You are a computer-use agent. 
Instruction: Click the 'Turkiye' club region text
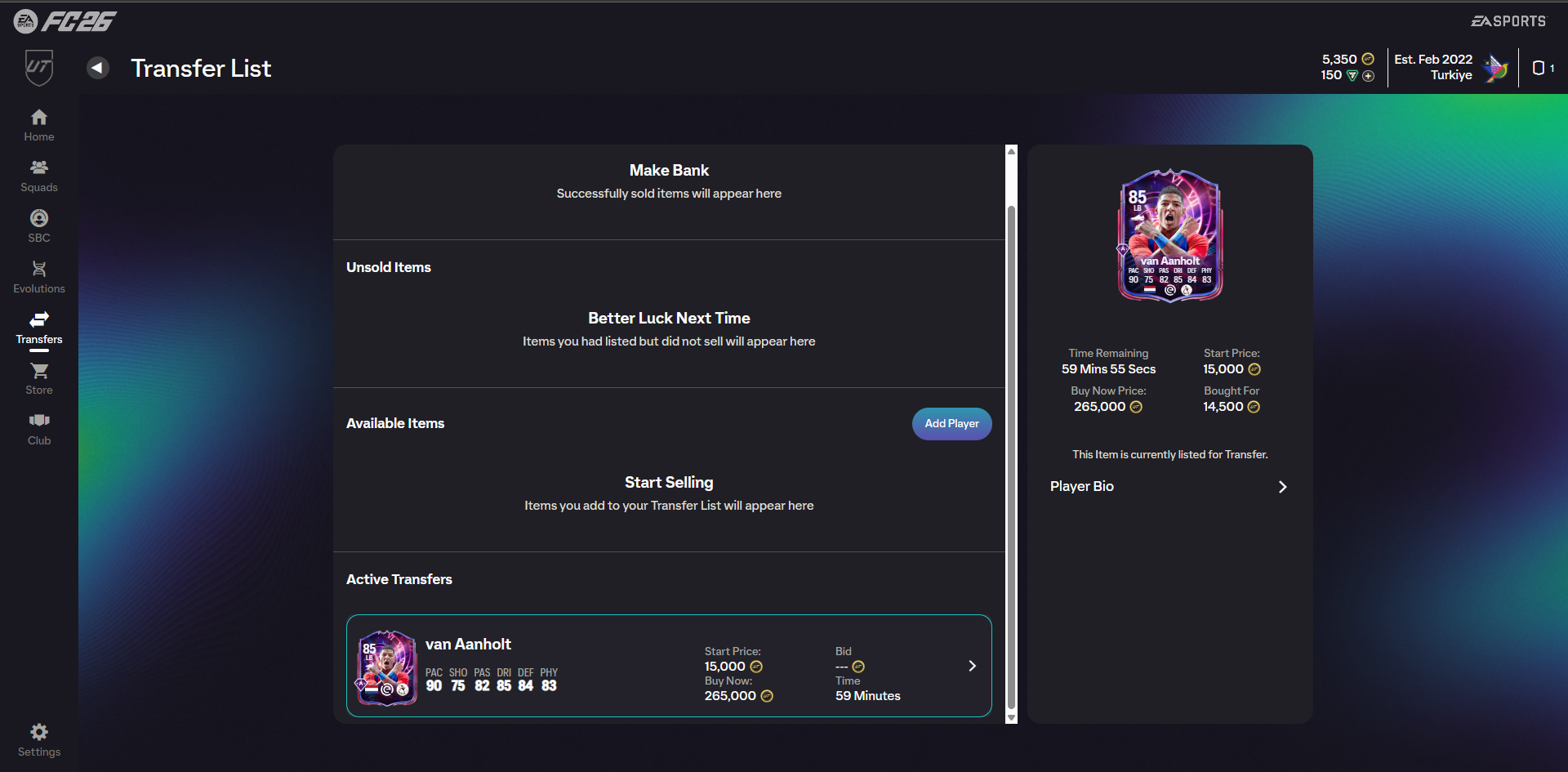1451,75
